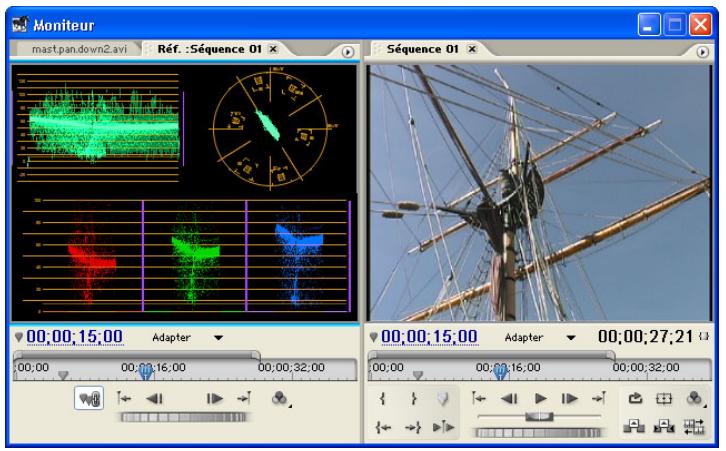This screenshot has width=726, height=451.
Task: Click the jog disk in Reference monitor
Action: click(x=184, y=417)
